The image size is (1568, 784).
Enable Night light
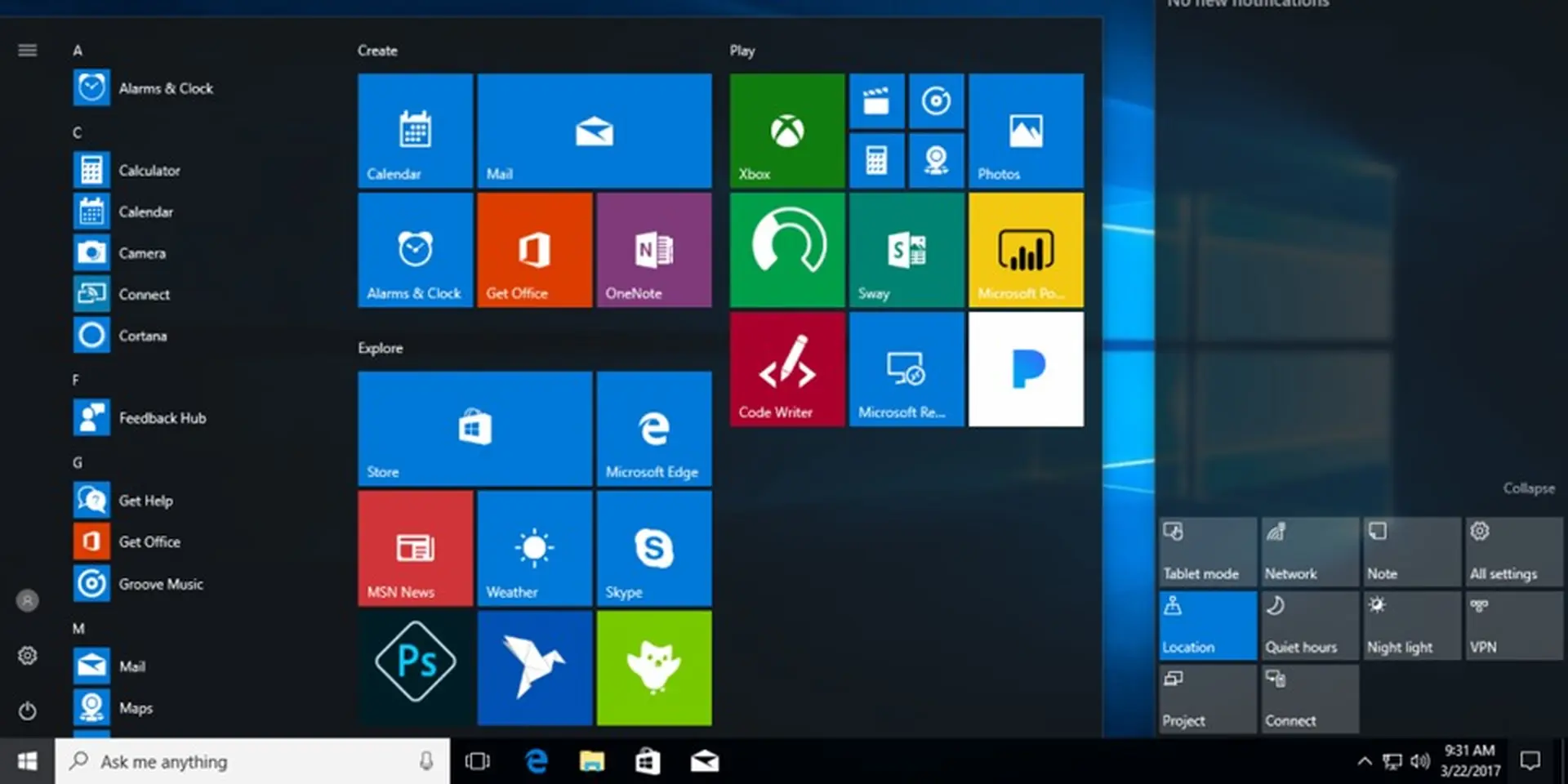[x=1411, y=625]
